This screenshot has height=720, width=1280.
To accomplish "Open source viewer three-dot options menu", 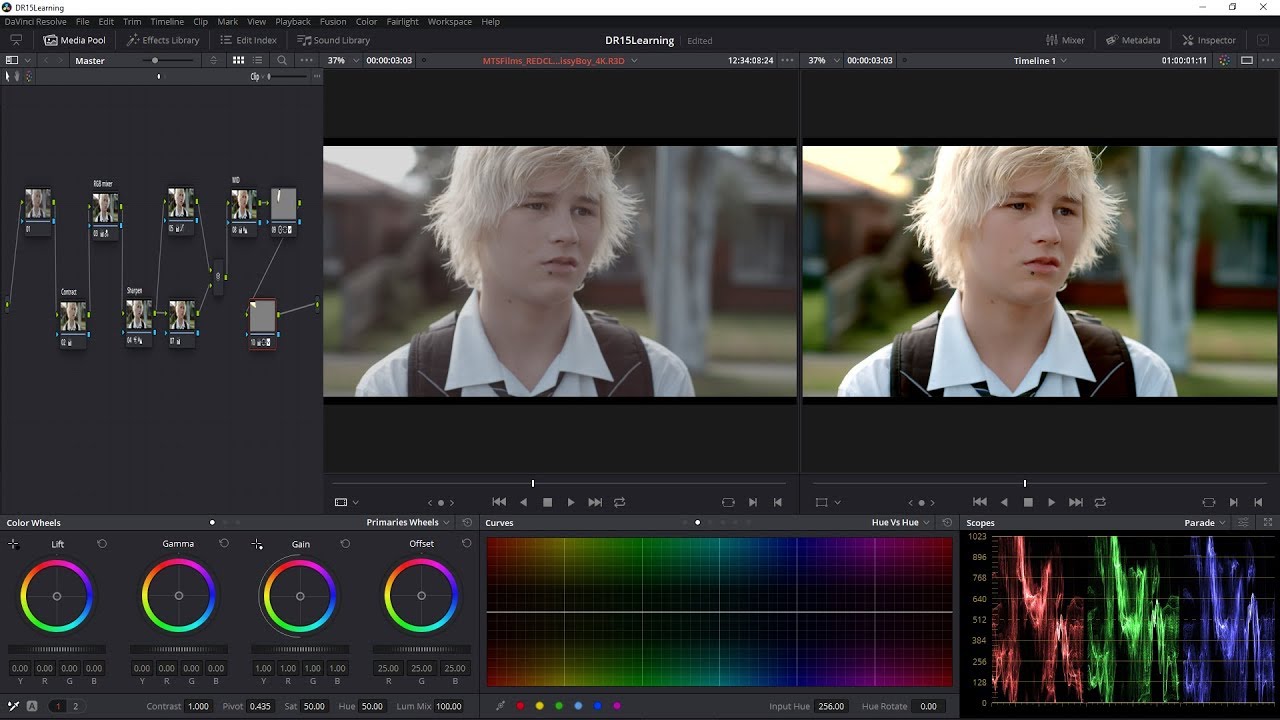I will click(x=787, y=60).
